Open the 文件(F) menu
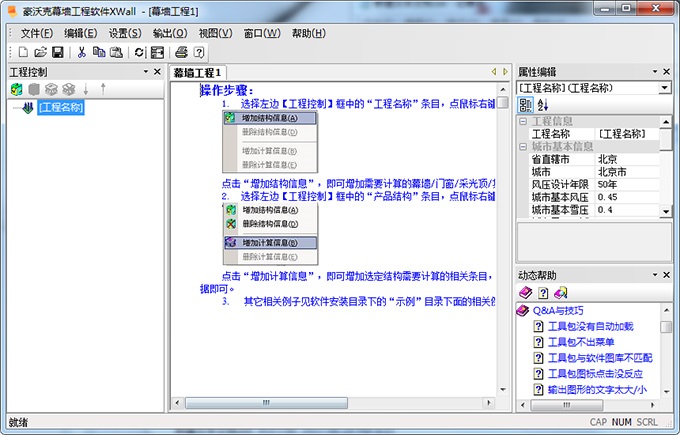Image resolution: width=680 pixels, height=435 pixels. coord(36,33)
